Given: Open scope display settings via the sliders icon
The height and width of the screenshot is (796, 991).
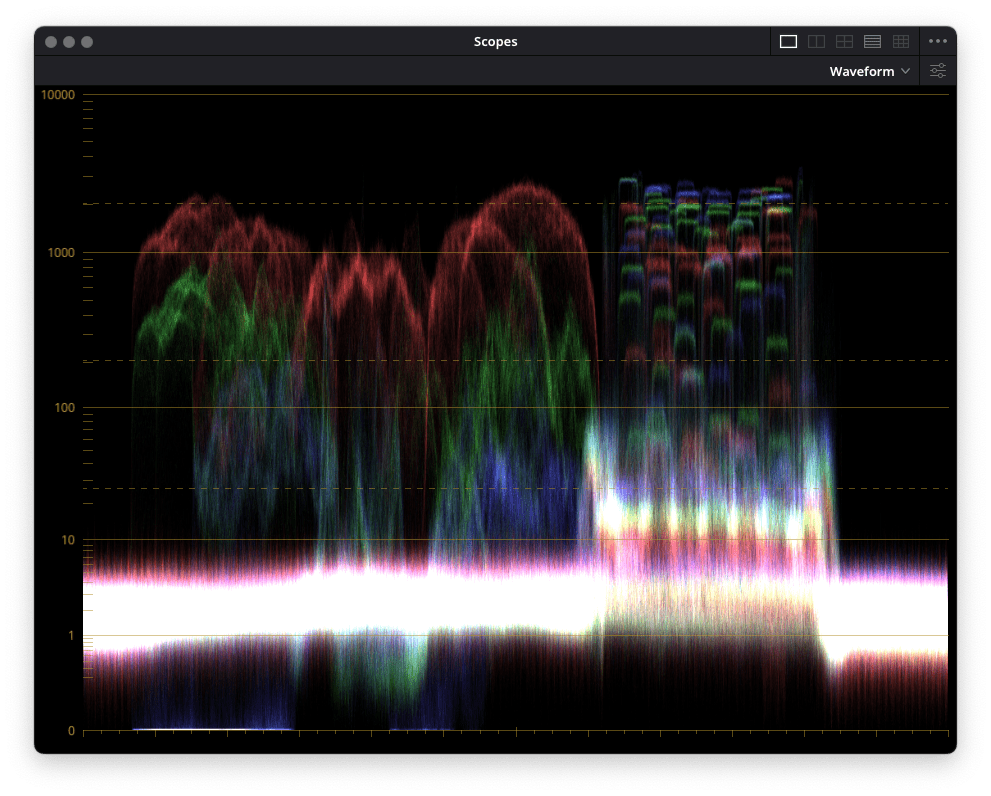Looking at the screenshot, I should (937, 70).
